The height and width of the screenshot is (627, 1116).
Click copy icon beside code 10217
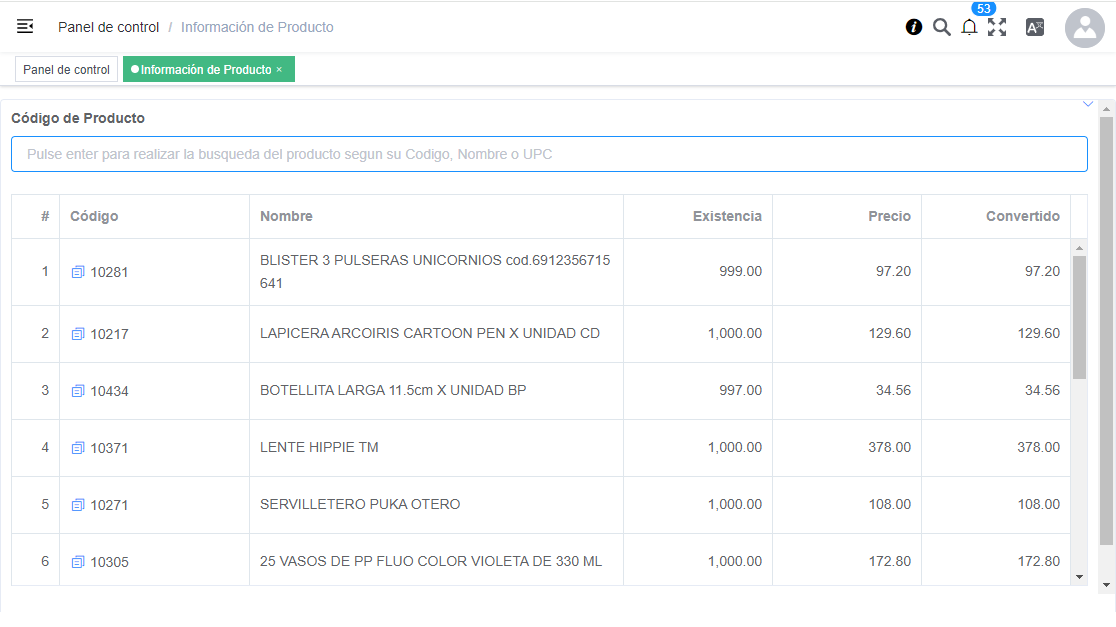coord(78,334)
